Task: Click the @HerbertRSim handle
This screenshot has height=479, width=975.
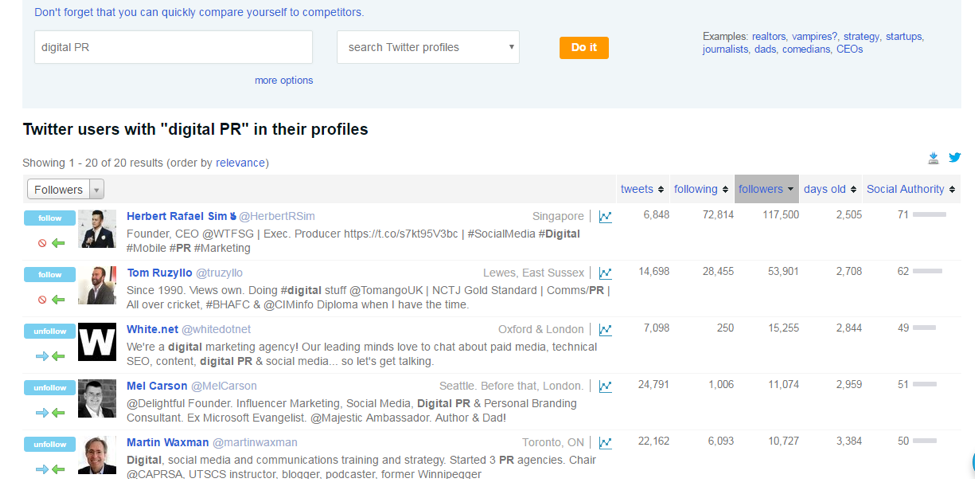Action: [277, 216]
